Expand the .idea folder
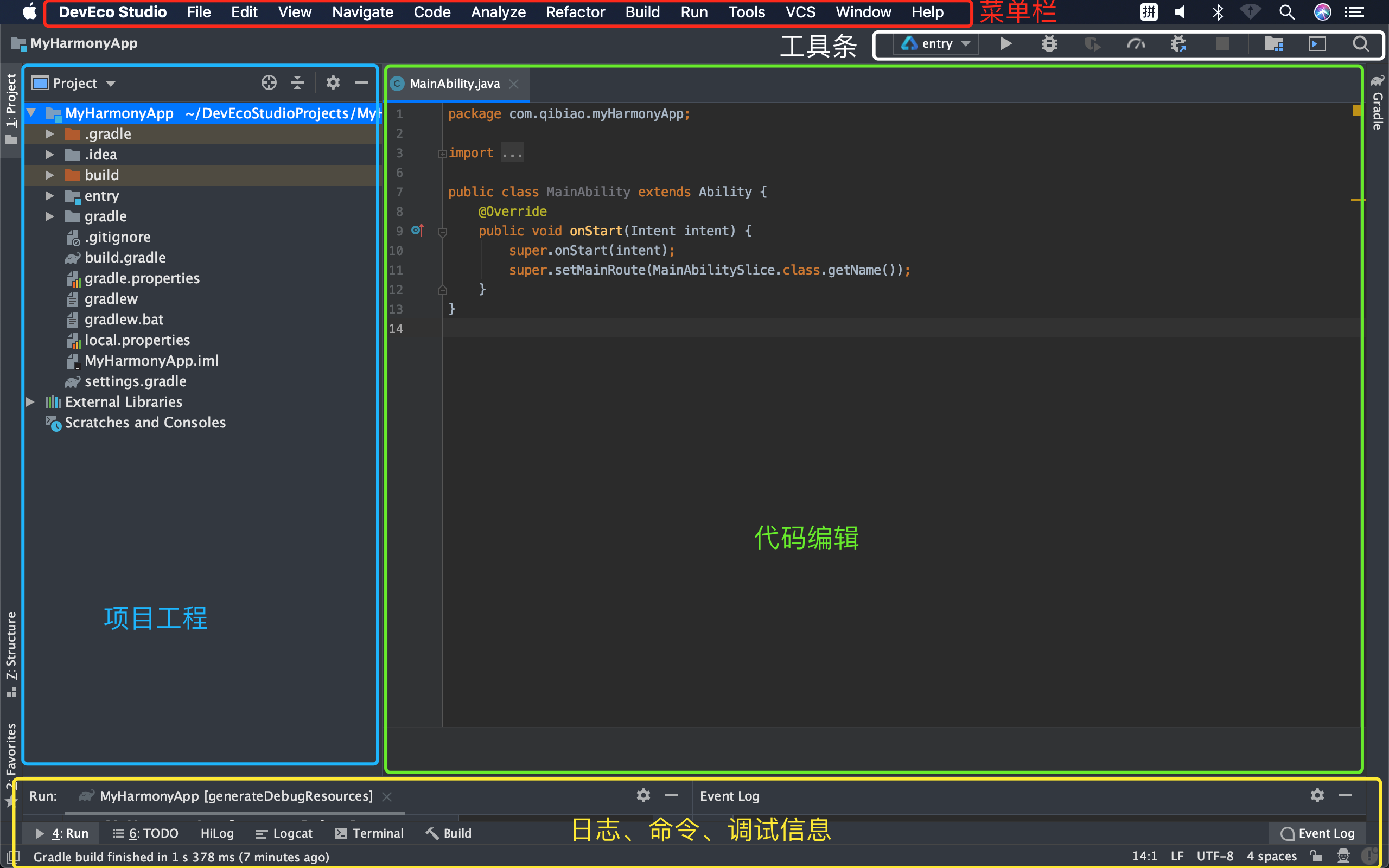1389x868 pixels. click(x=50, y=155)
